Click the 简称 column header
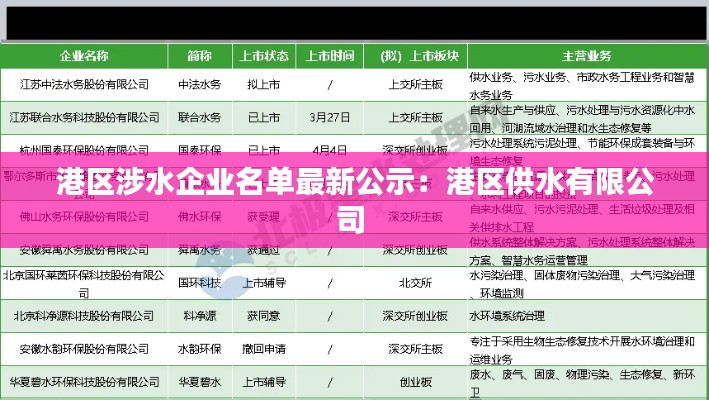This screenshot has width=709, height=400. [x=199, y=56]
